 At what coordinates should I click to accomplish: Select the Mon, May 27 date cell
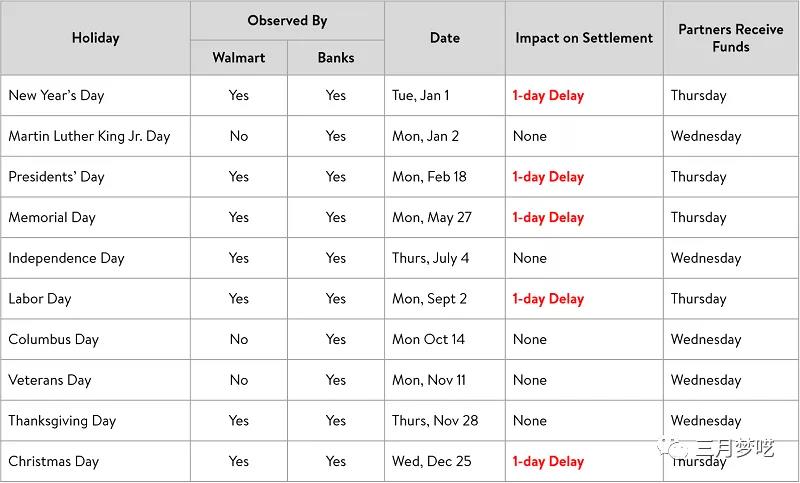pos(432,218)
